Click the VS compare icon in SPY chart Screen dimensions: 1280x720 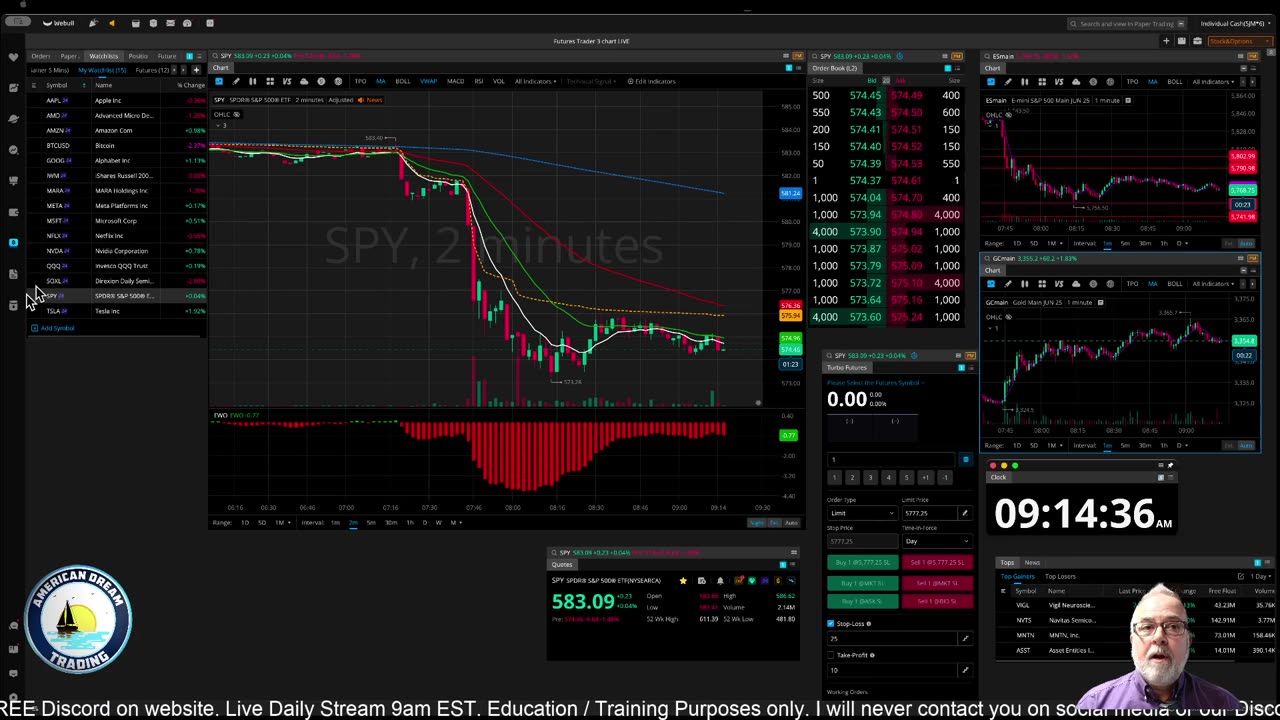coord(287,81)
